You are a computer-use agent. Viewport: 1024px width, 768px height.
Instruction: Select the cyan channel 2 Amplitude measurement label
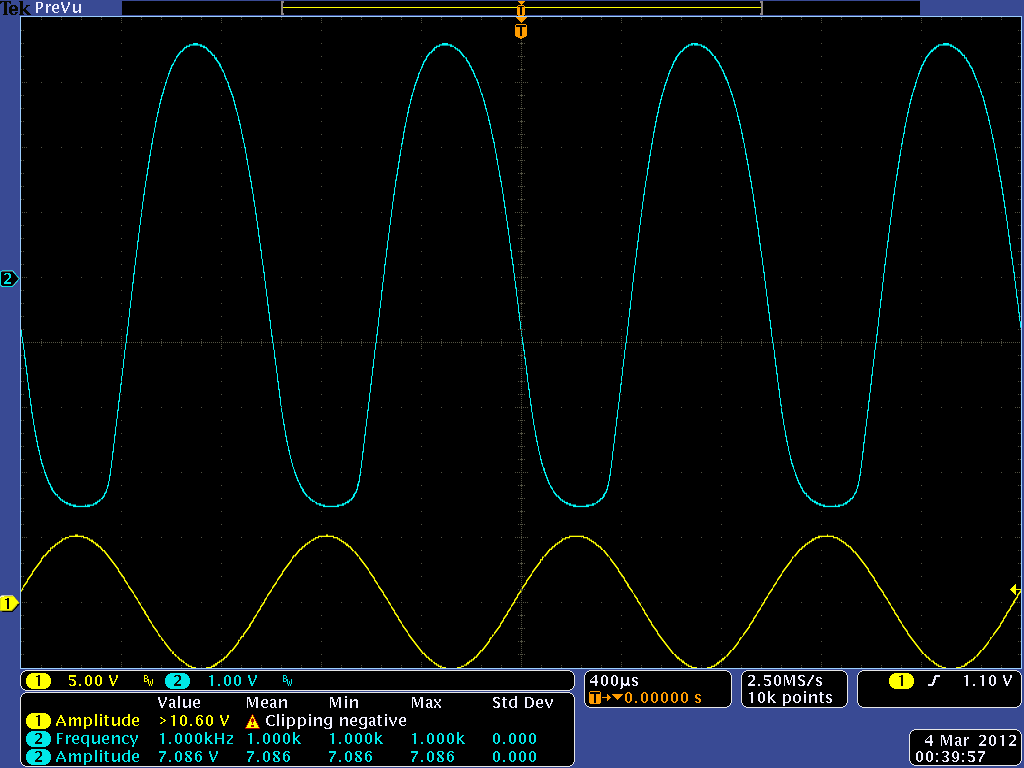(x=97, y=757)
